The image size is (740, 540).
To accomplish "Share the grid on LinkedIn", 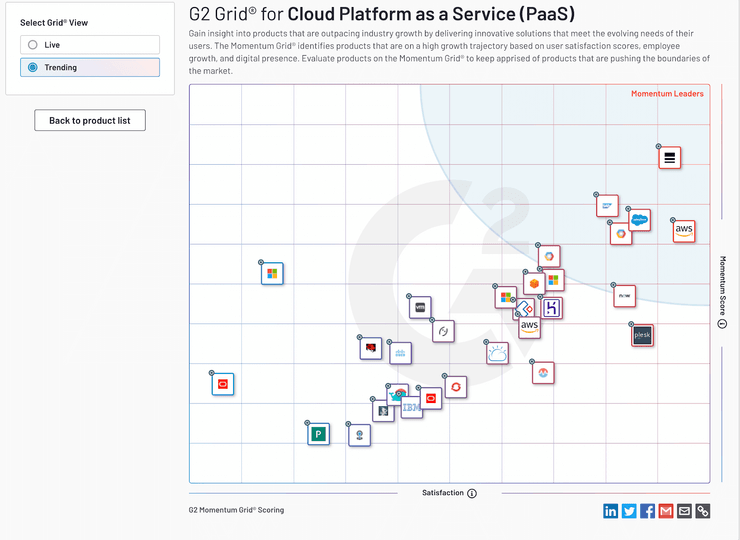I will [610, 511].
